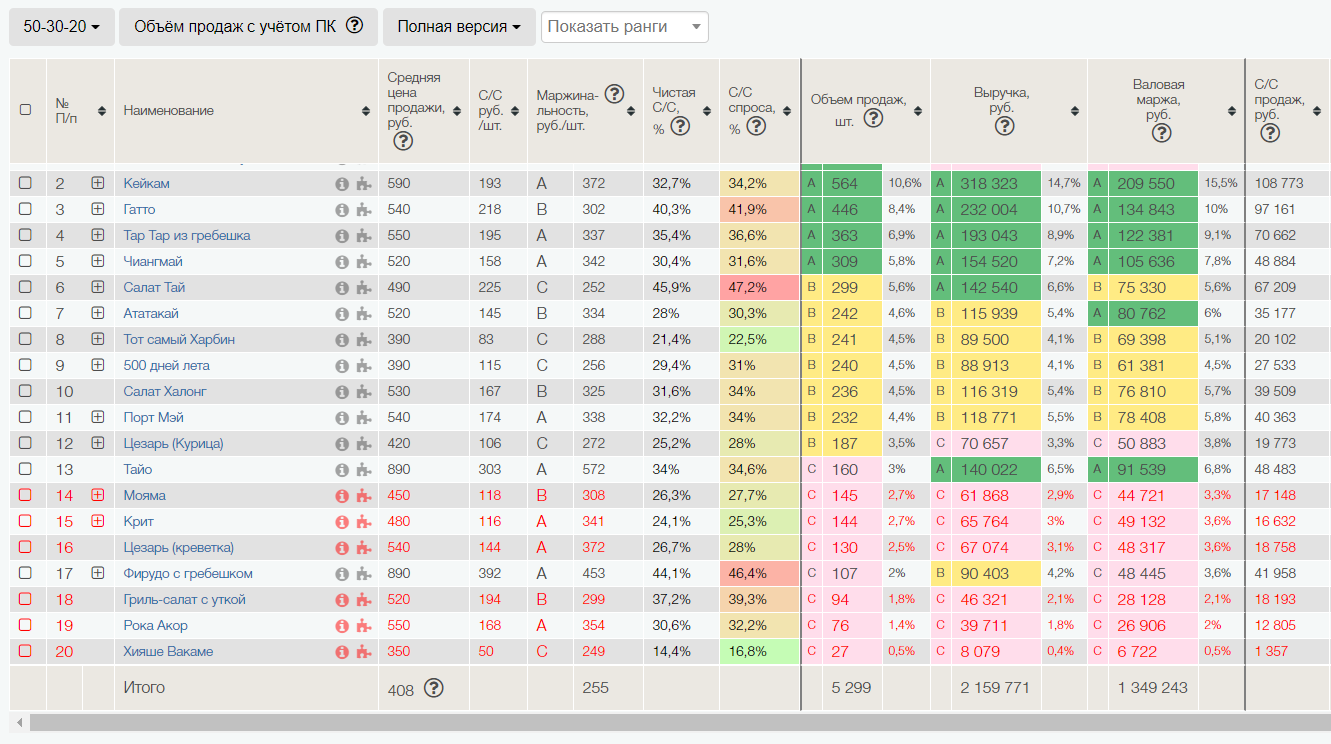Click red info icon in Мояма row
The height and width of the screenshot is (744, 1331).
(x=341, y=496)
